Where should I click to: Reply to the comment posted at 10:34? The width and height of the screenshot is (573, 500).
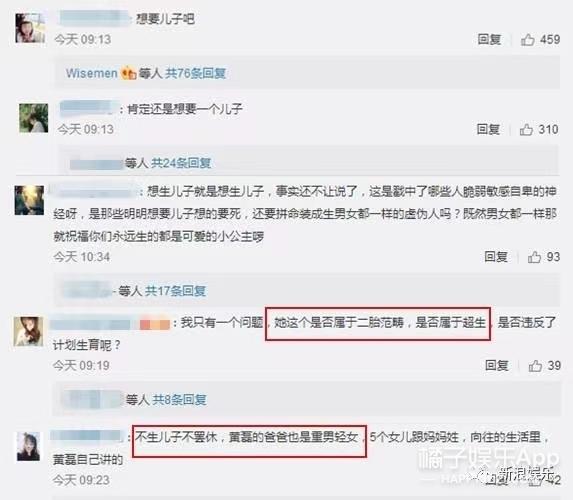[496, 257]
